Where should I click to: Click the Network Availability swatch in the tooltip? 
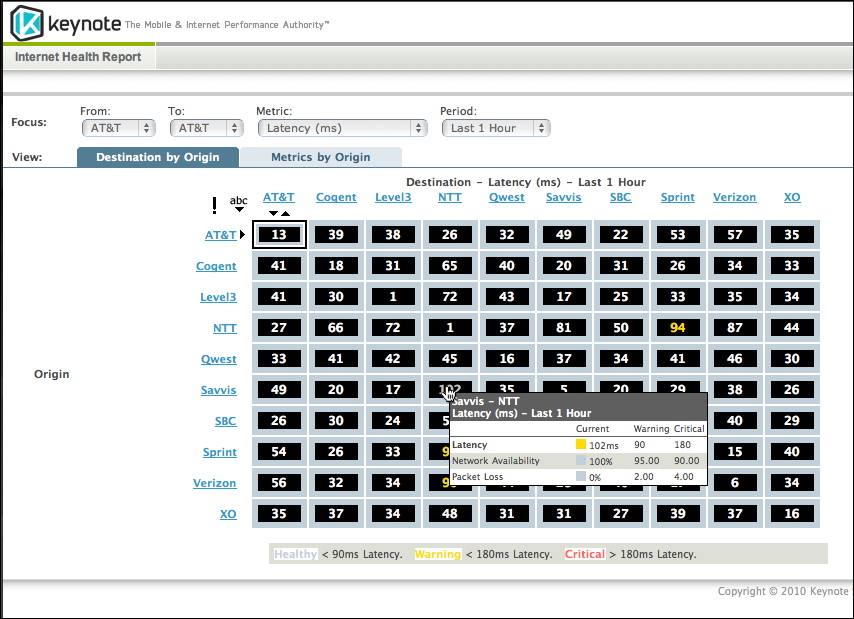coord(581,461)
